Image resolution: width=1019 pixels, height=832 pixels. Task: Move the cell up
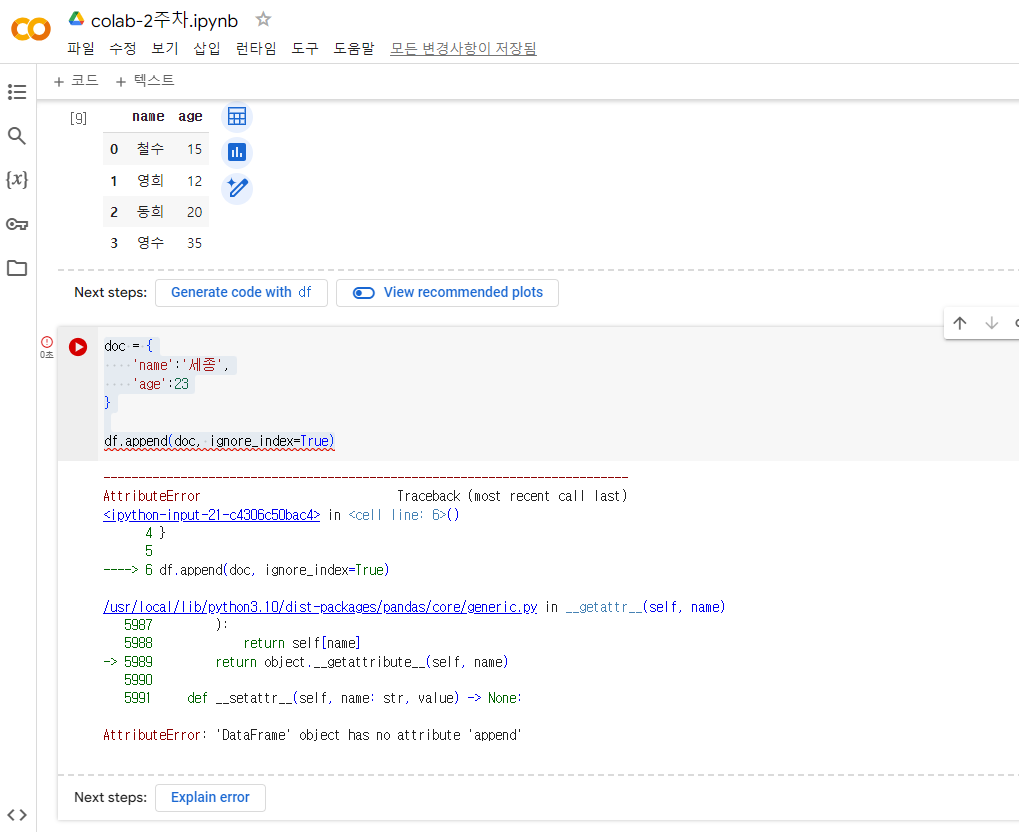[960, 323]
